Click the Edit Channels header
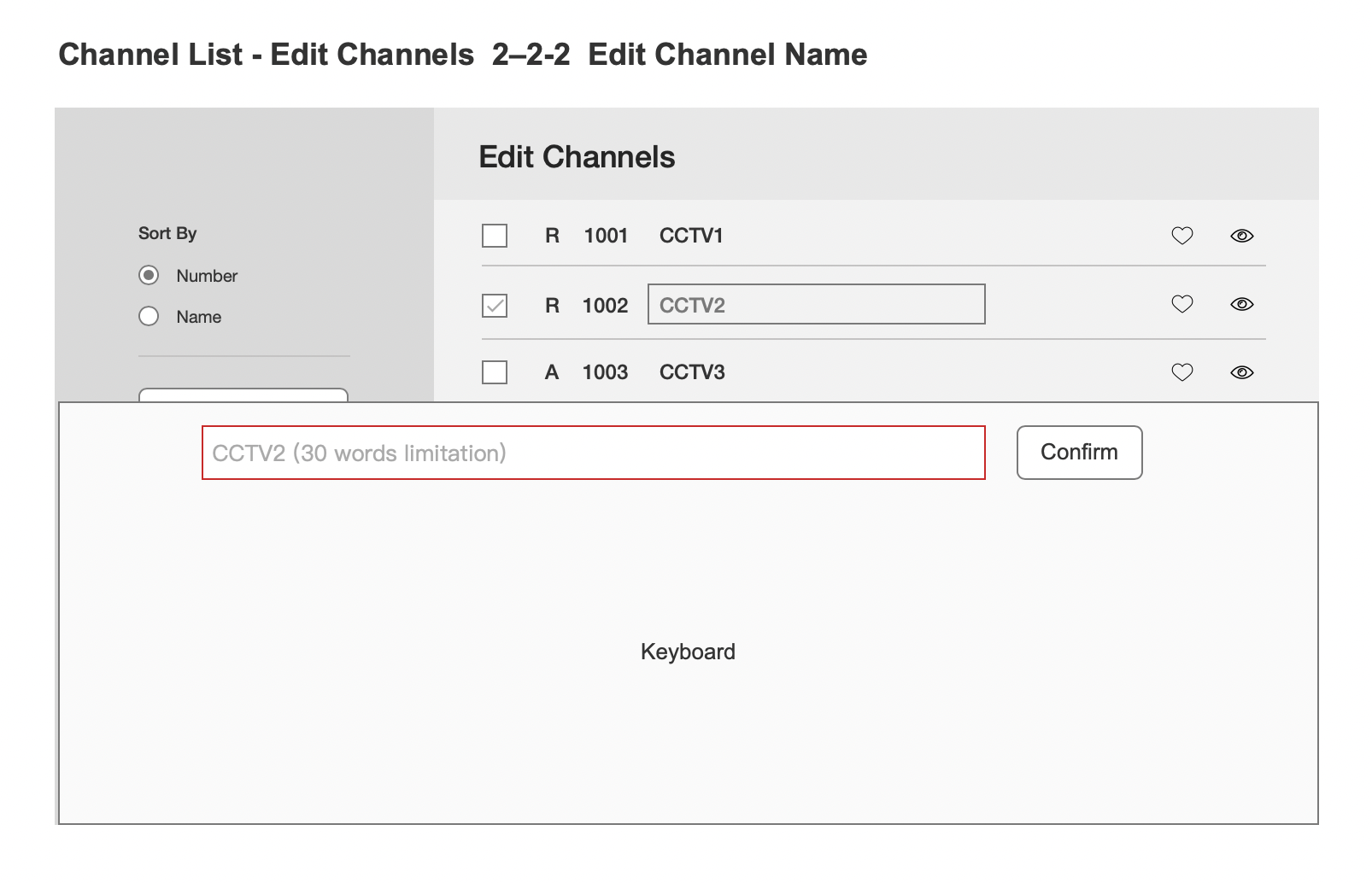The image size is (1372, 883). (577, 157)
